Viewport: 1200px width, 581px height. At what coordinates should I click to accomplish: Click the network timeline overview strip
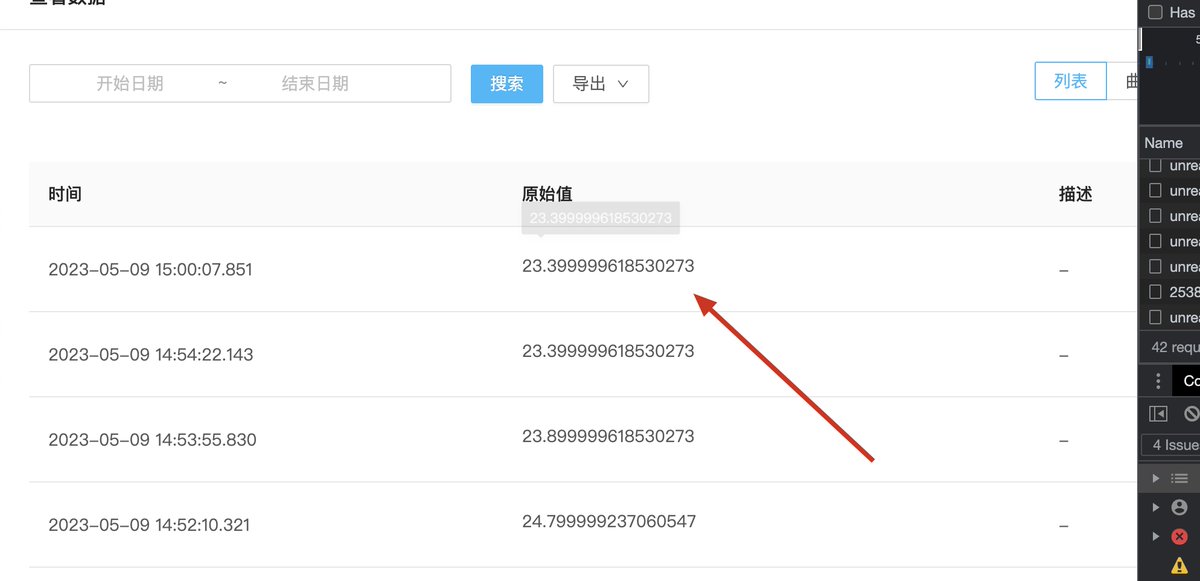point(1170,76)
